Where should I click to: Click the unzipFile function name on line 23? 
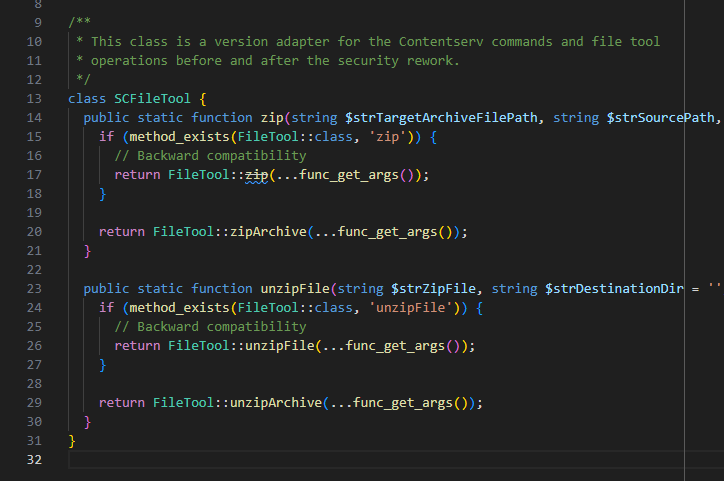tap(294, 288)
